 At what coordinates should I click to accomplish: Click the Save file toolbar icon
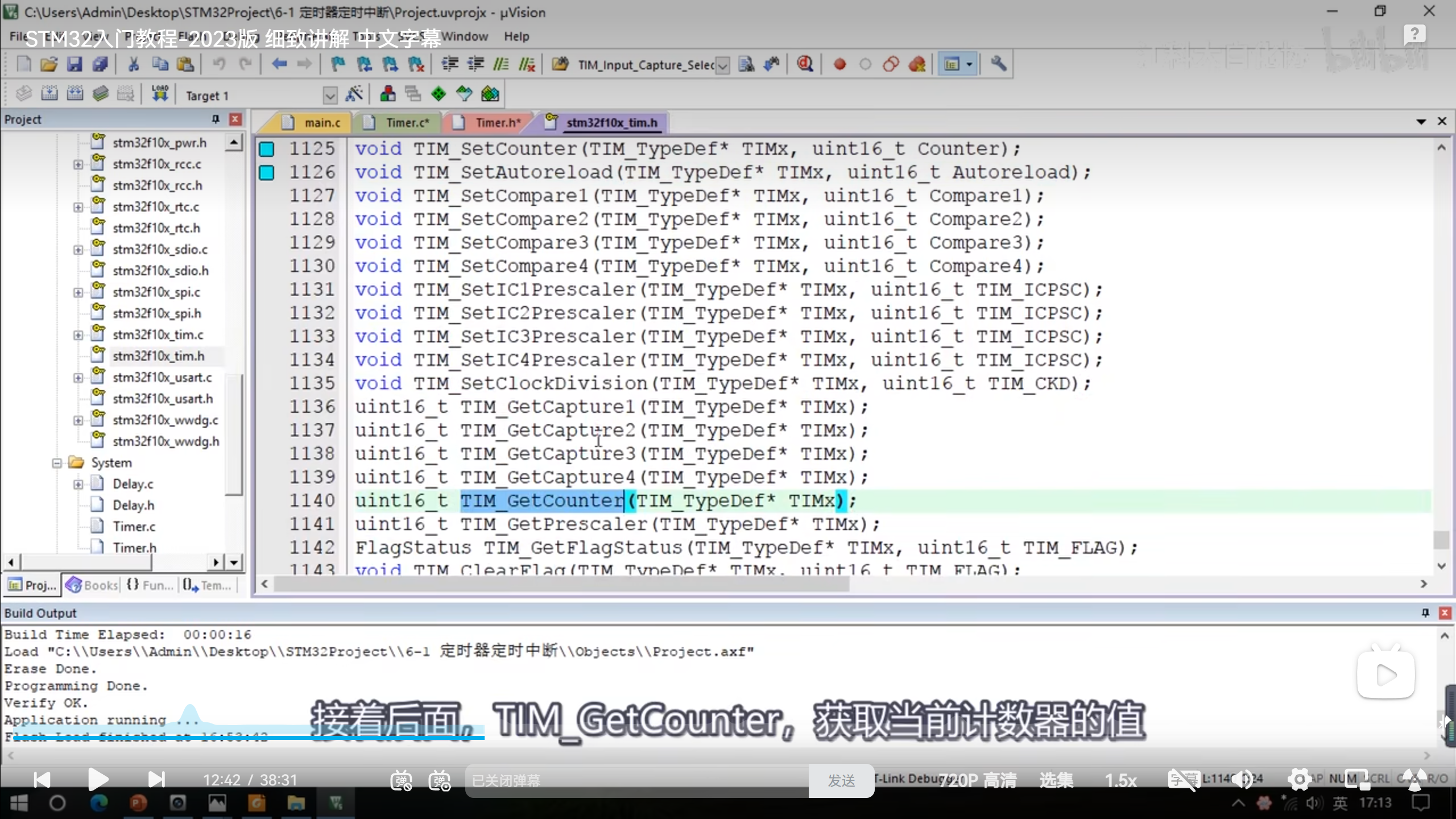click(x=75, y=64)
